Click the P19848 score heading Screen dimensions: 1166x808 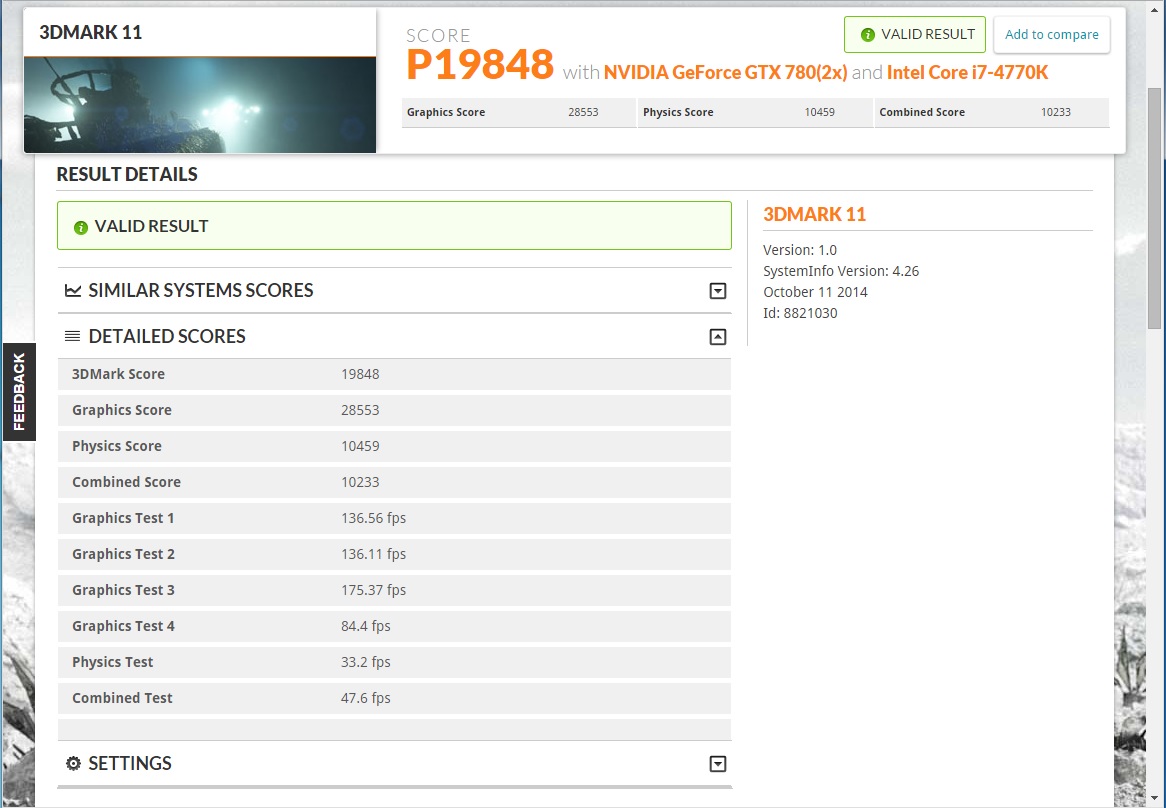[480, 65]
